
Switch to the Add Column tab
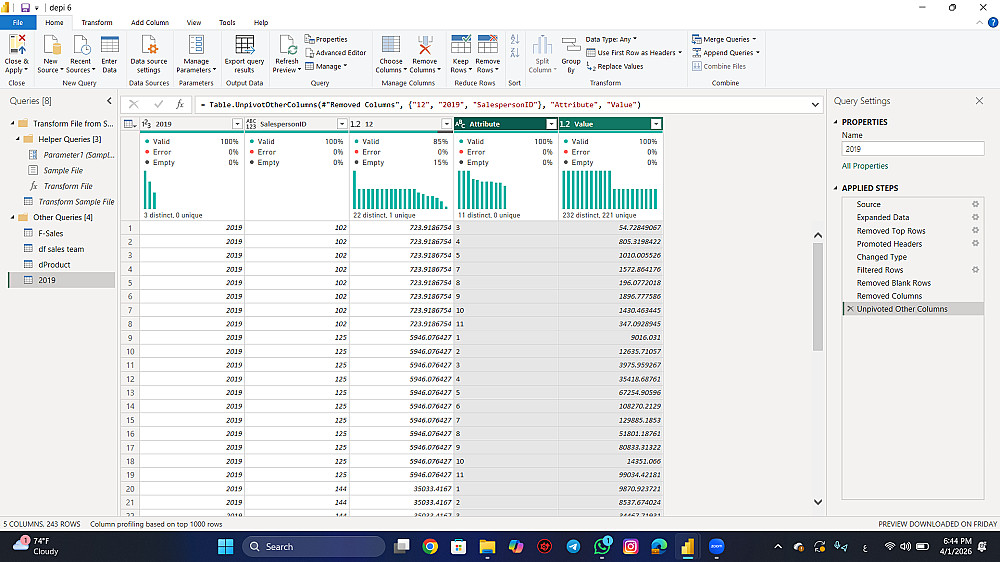(x=150, y=22)
